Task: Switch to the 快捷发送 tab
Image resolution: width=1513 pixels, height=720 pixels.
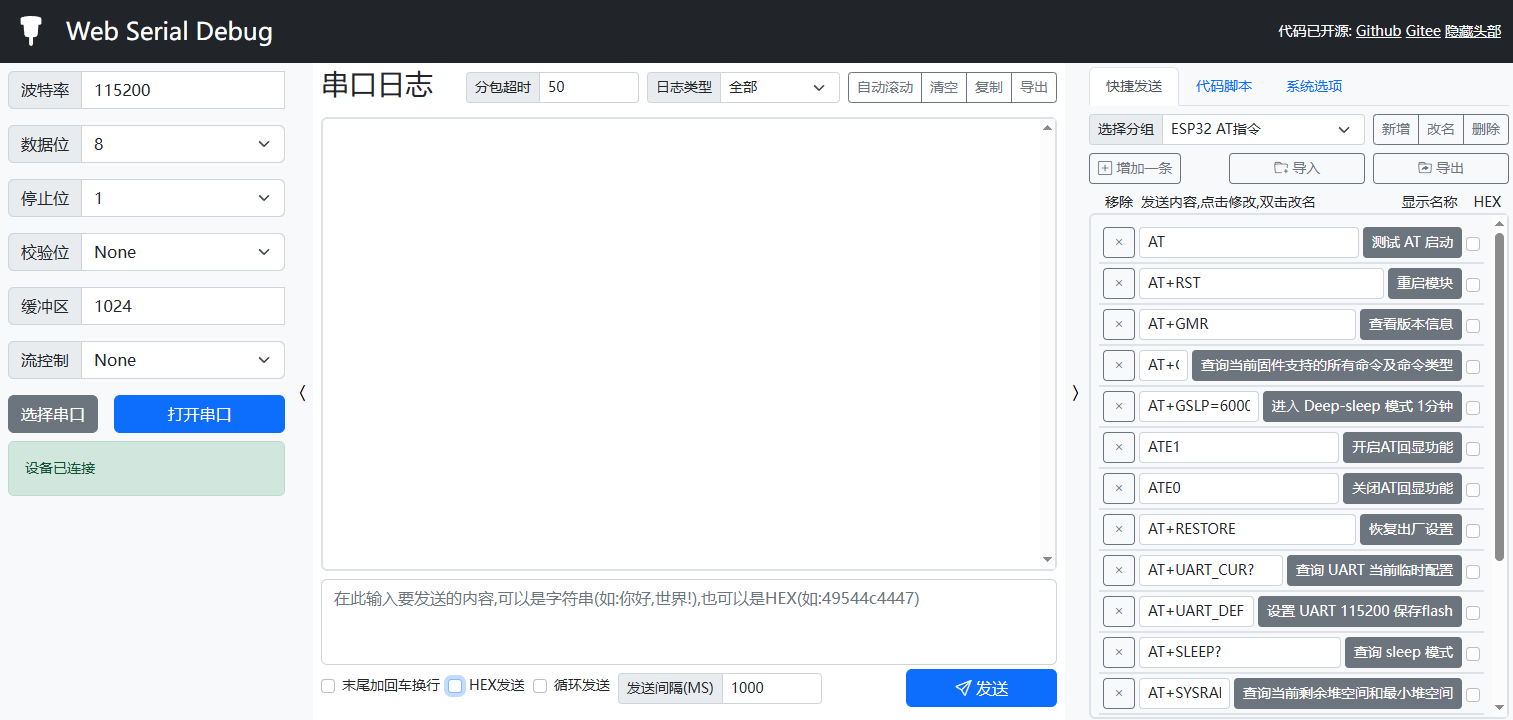Action: [x=1134, y=86]
